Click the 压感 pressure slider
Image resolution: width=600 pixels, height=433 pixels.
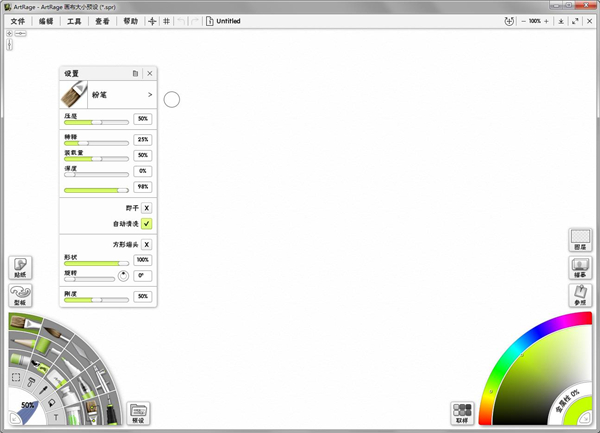click(96, 122)
